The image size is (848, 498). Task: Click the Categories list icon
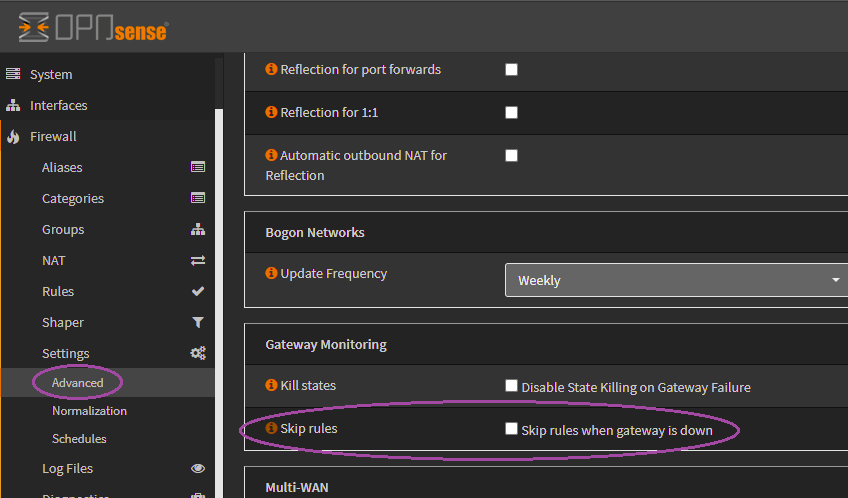pos(198,198)
